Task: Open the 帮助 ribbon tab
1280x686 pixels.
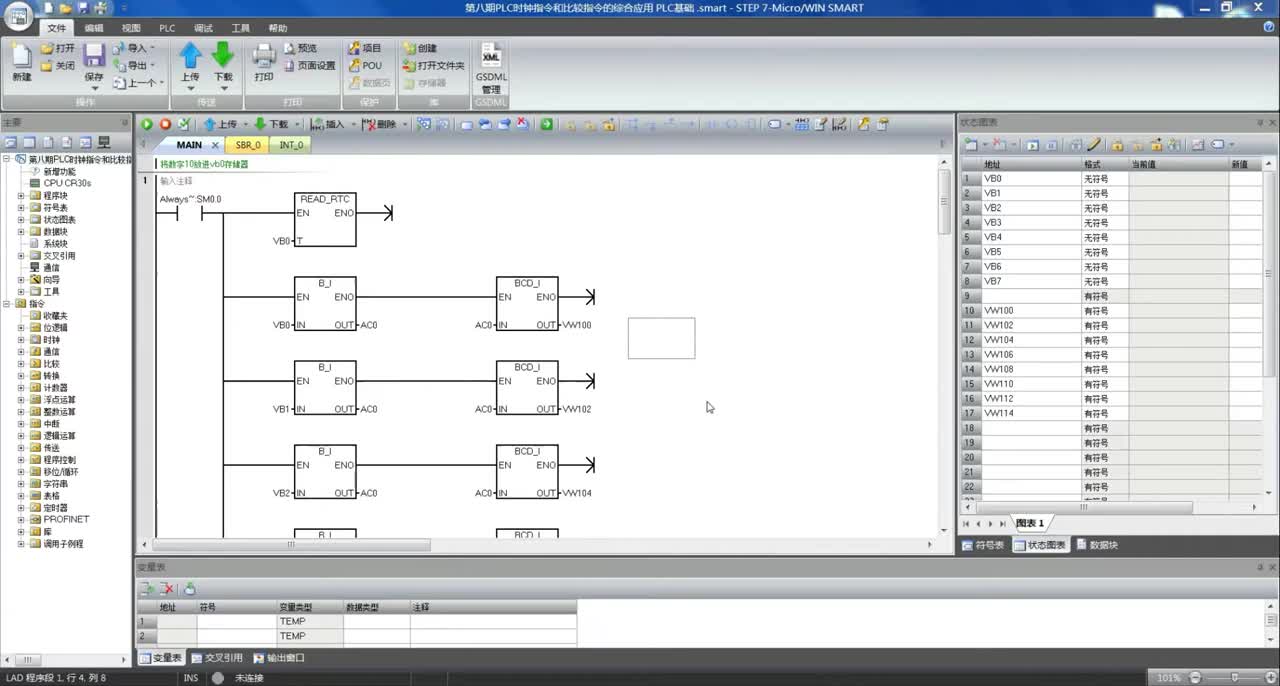Action: [278, 28]
